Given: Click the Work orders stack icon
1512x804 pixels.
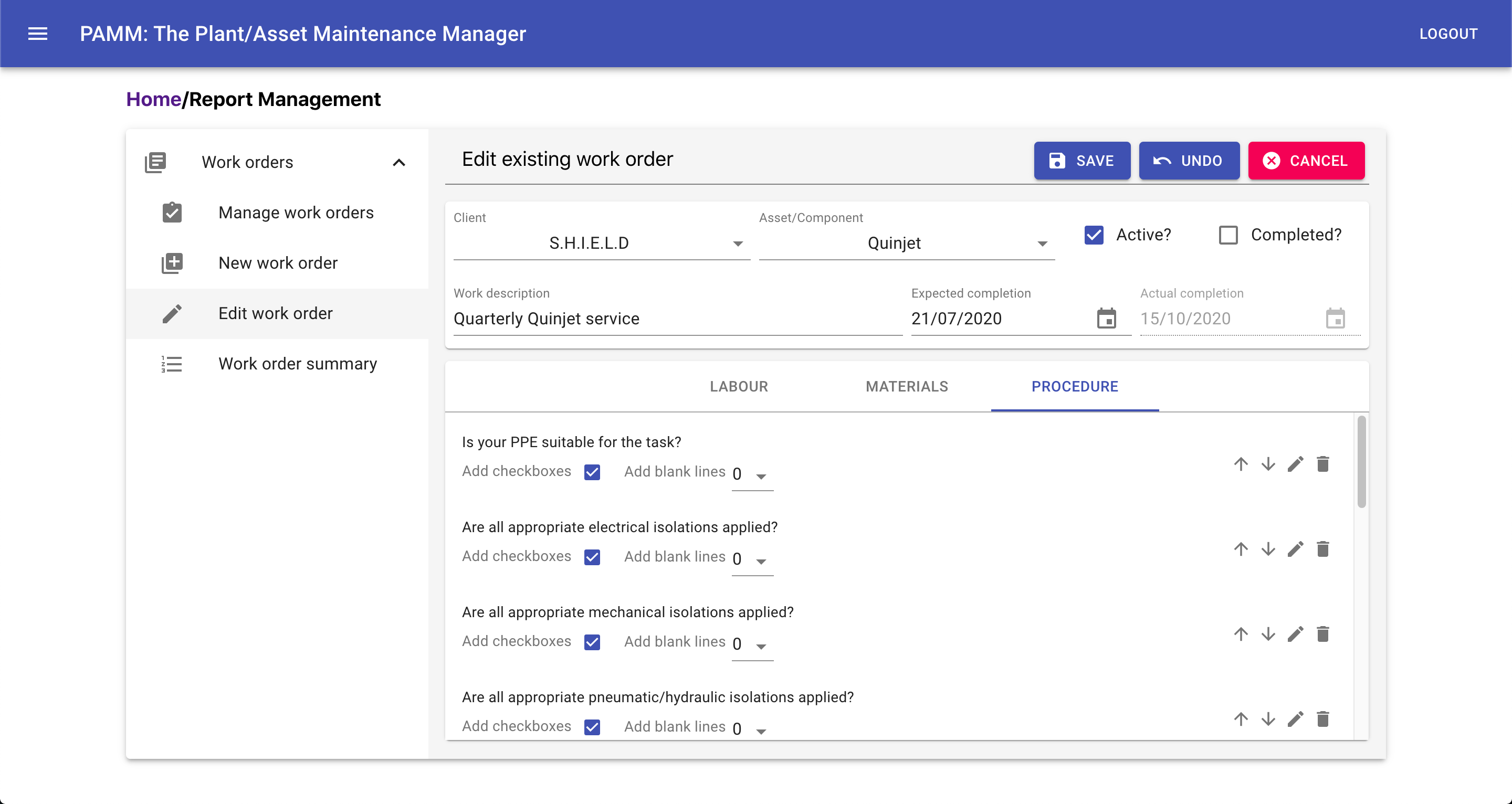Looking at the screenshot, I should [x=155, y=163].
